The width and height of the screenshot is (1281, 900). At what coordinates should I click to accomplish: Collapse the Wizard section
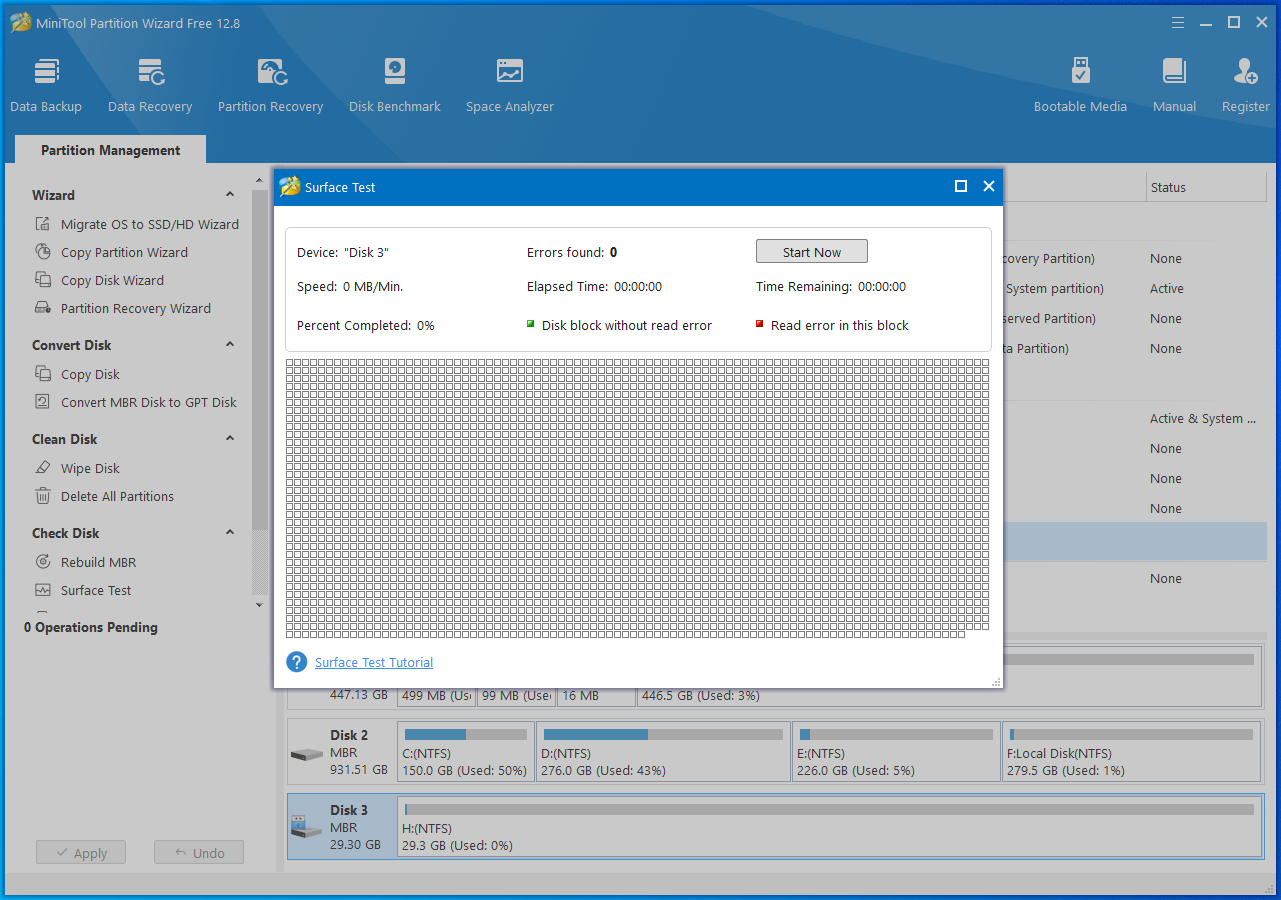pos(230,195)
